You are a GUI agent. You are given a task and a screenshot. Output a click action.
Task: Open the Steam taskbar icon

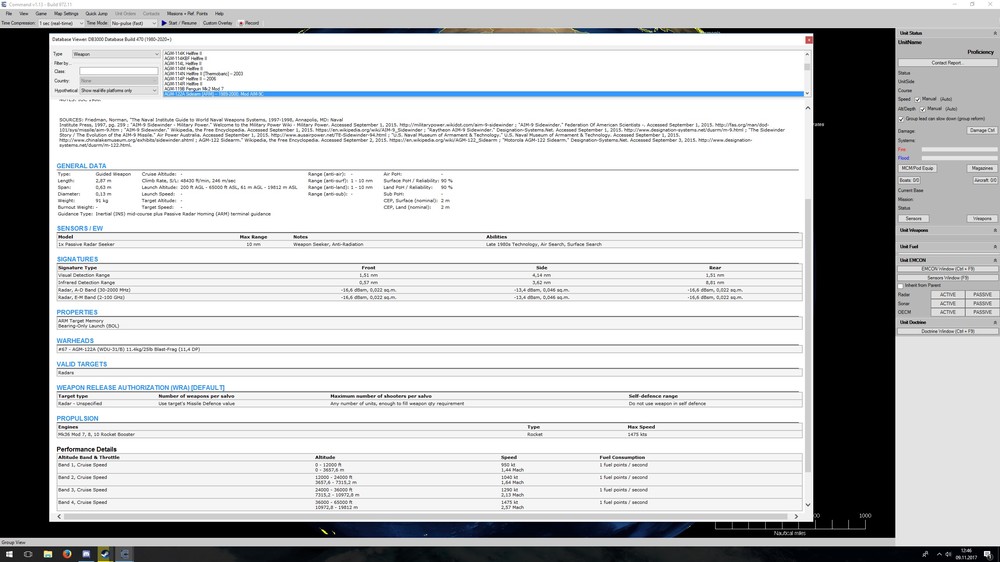106,552
